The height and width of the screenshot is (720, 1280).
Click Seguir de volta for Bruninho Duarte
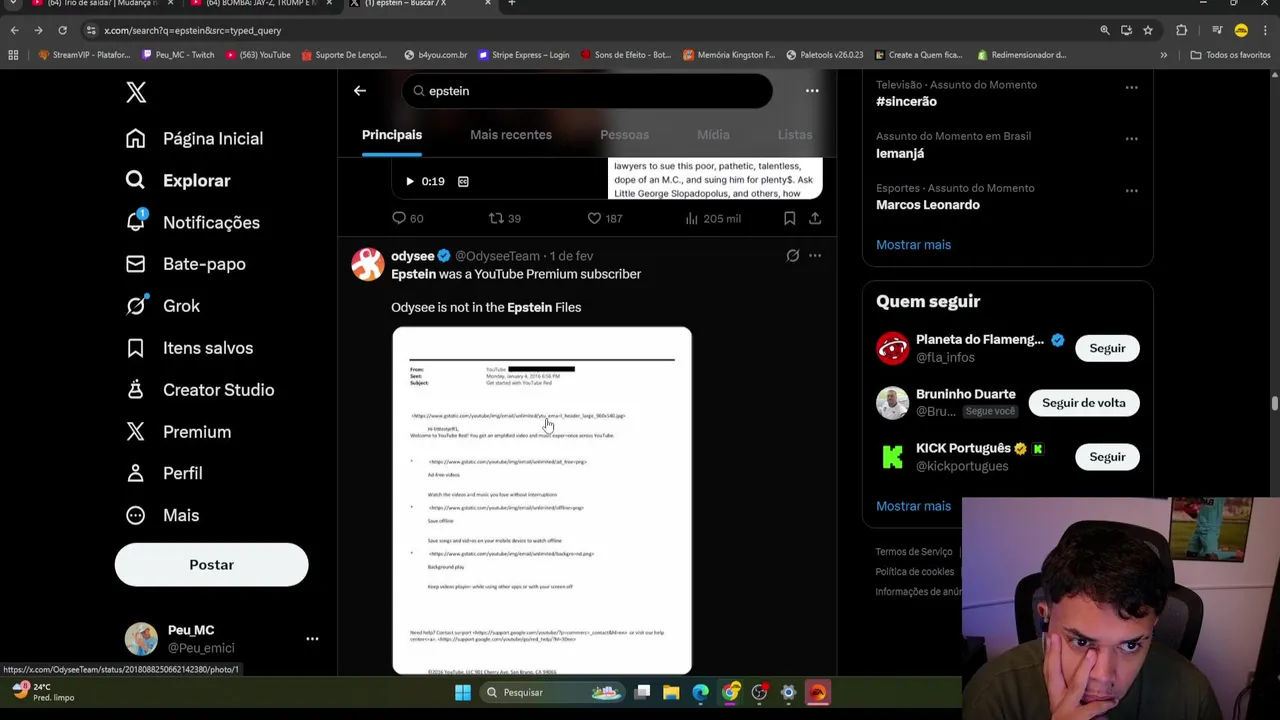coord(1084,403)
